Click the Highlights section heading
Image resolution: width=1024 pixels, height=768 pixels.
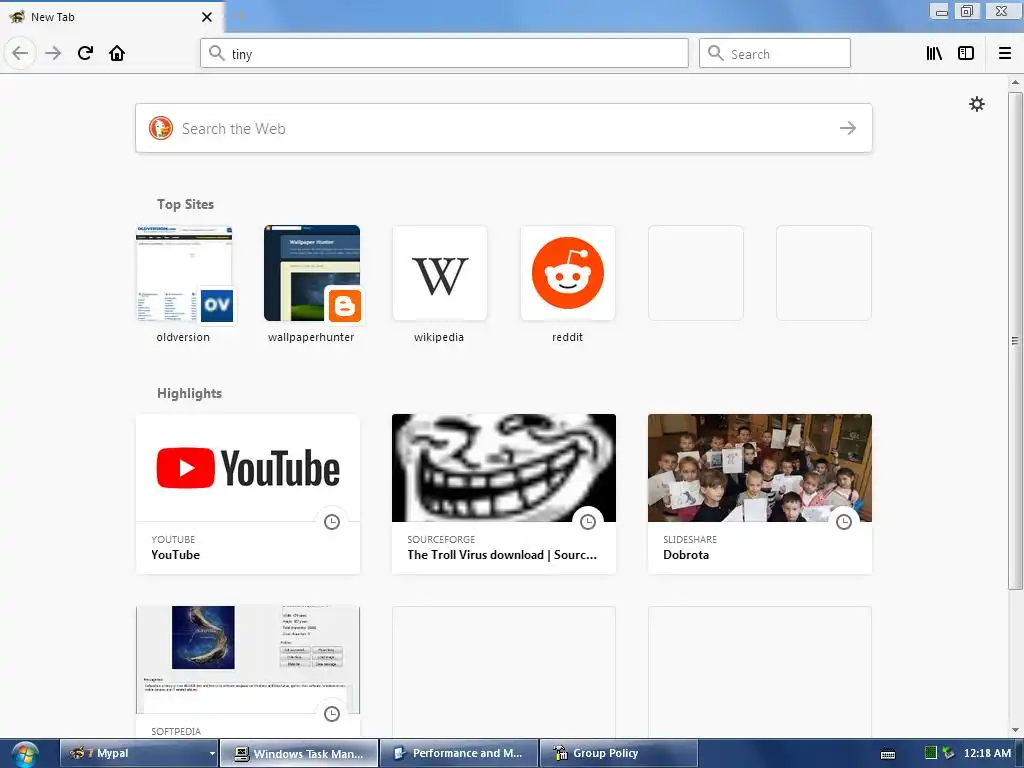click(x=189, y=393)
